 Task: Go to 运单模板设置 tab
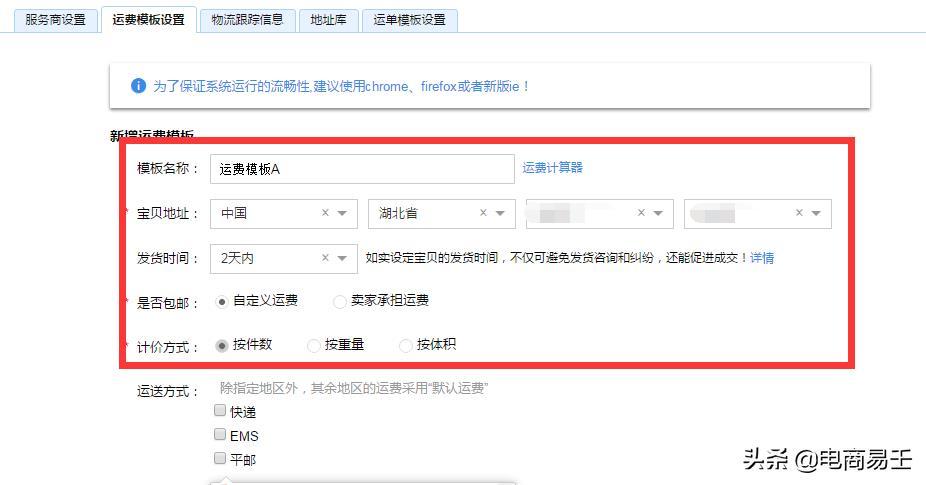coord(409,19)
